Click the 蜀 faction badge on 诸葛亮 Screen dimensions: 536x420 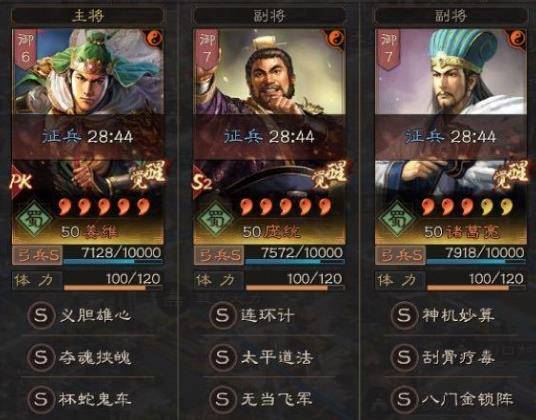pyautogui.click(x=397, y=218)
